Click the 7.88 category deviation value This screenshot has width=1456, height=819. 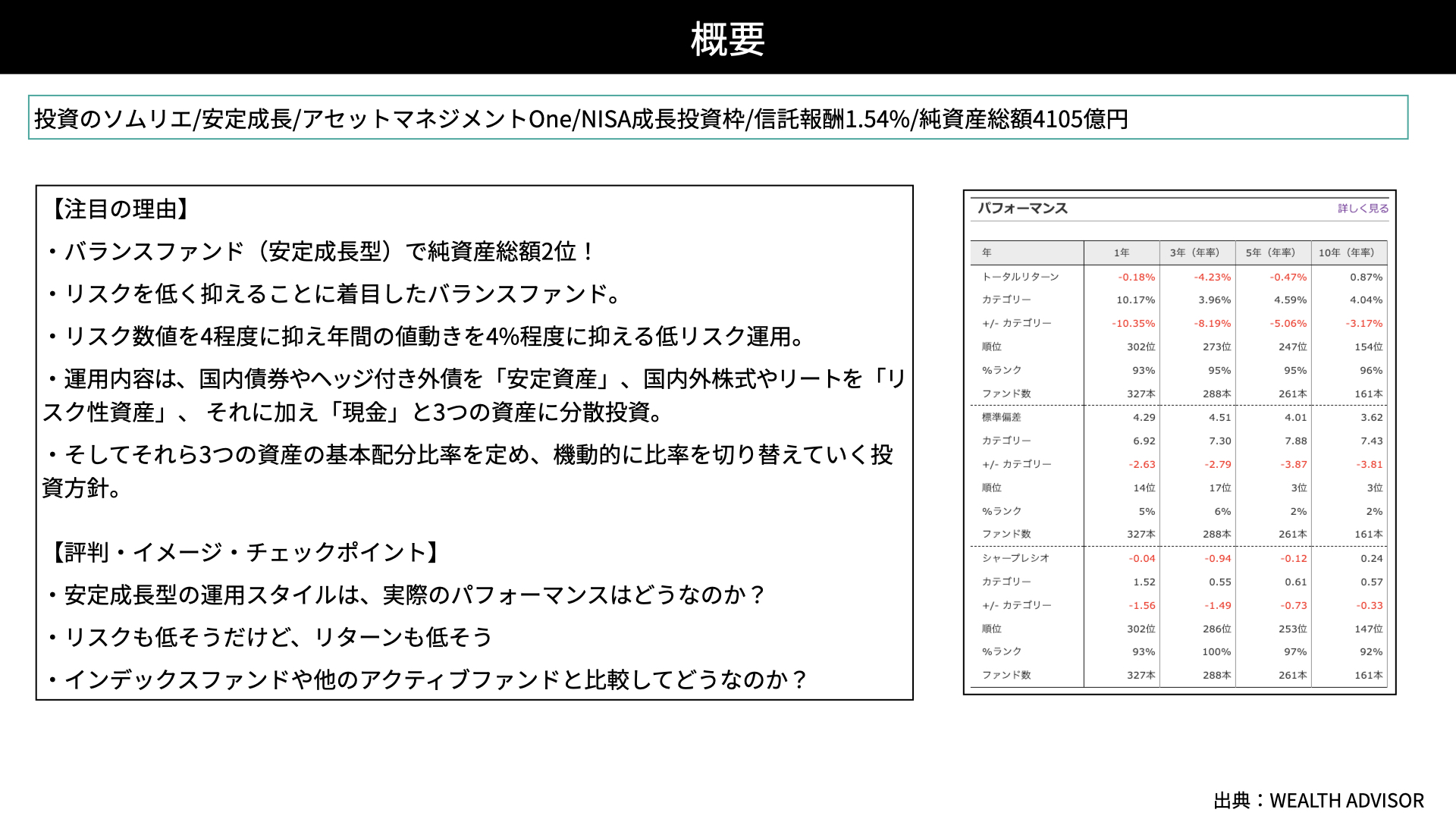click(1295, 441)
